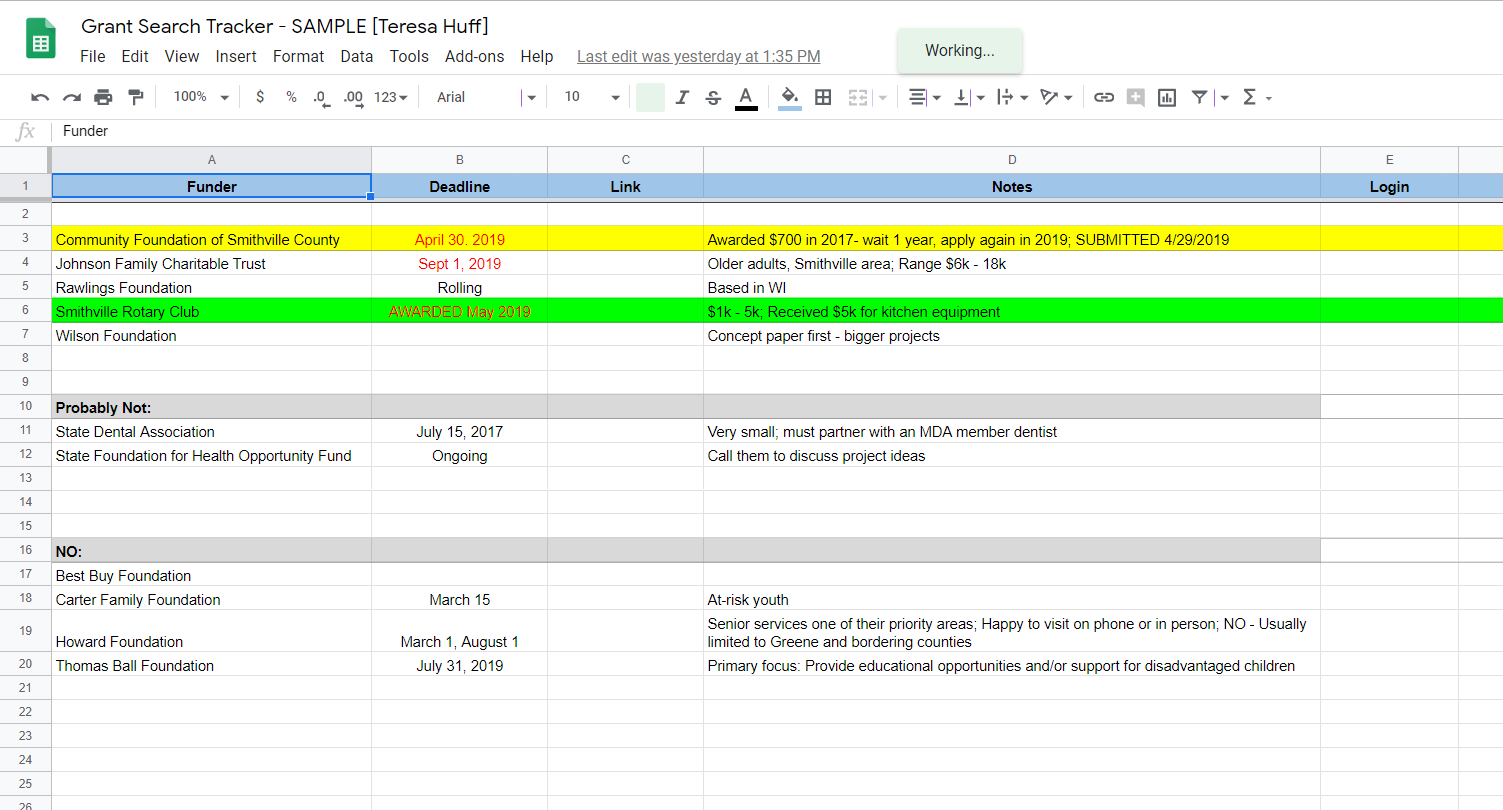Open the zoom 100% dropdown
Screen dimensions: 1503x810
[201, 97]
